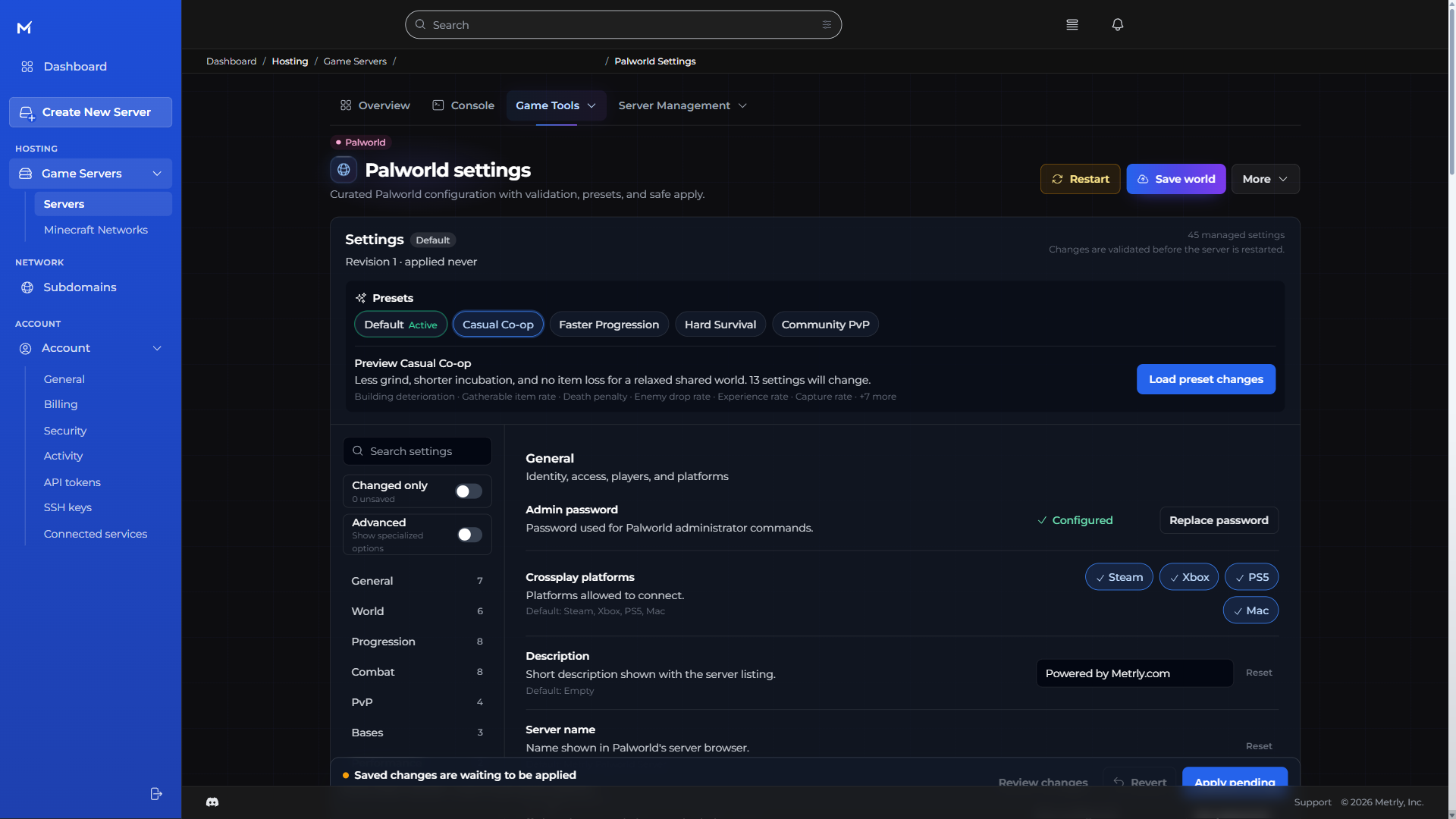Click the Game Servers stack icon
1456x819 pixels.
[x=25, y=174]
